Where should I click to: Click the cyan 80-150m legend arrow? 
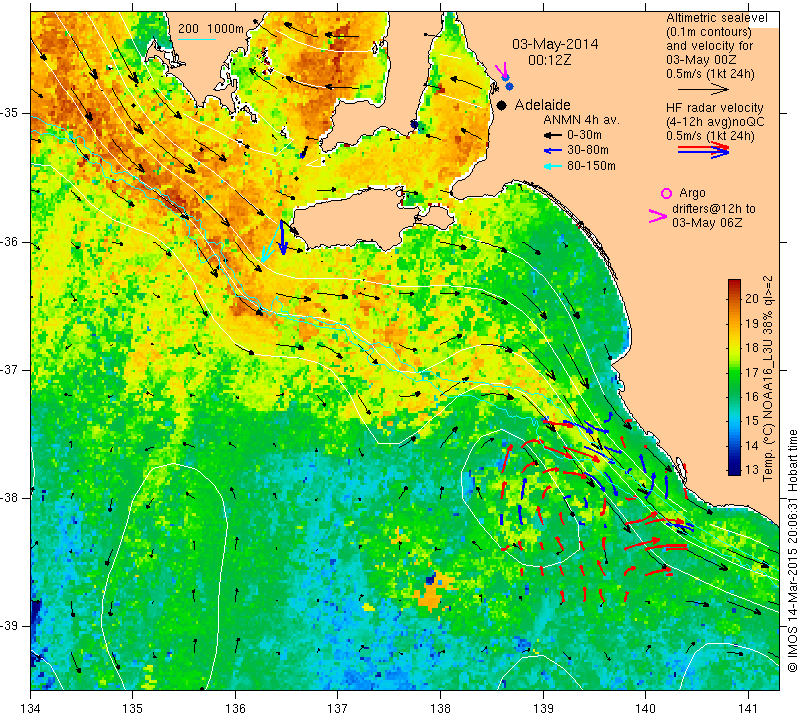coord(552,166)
